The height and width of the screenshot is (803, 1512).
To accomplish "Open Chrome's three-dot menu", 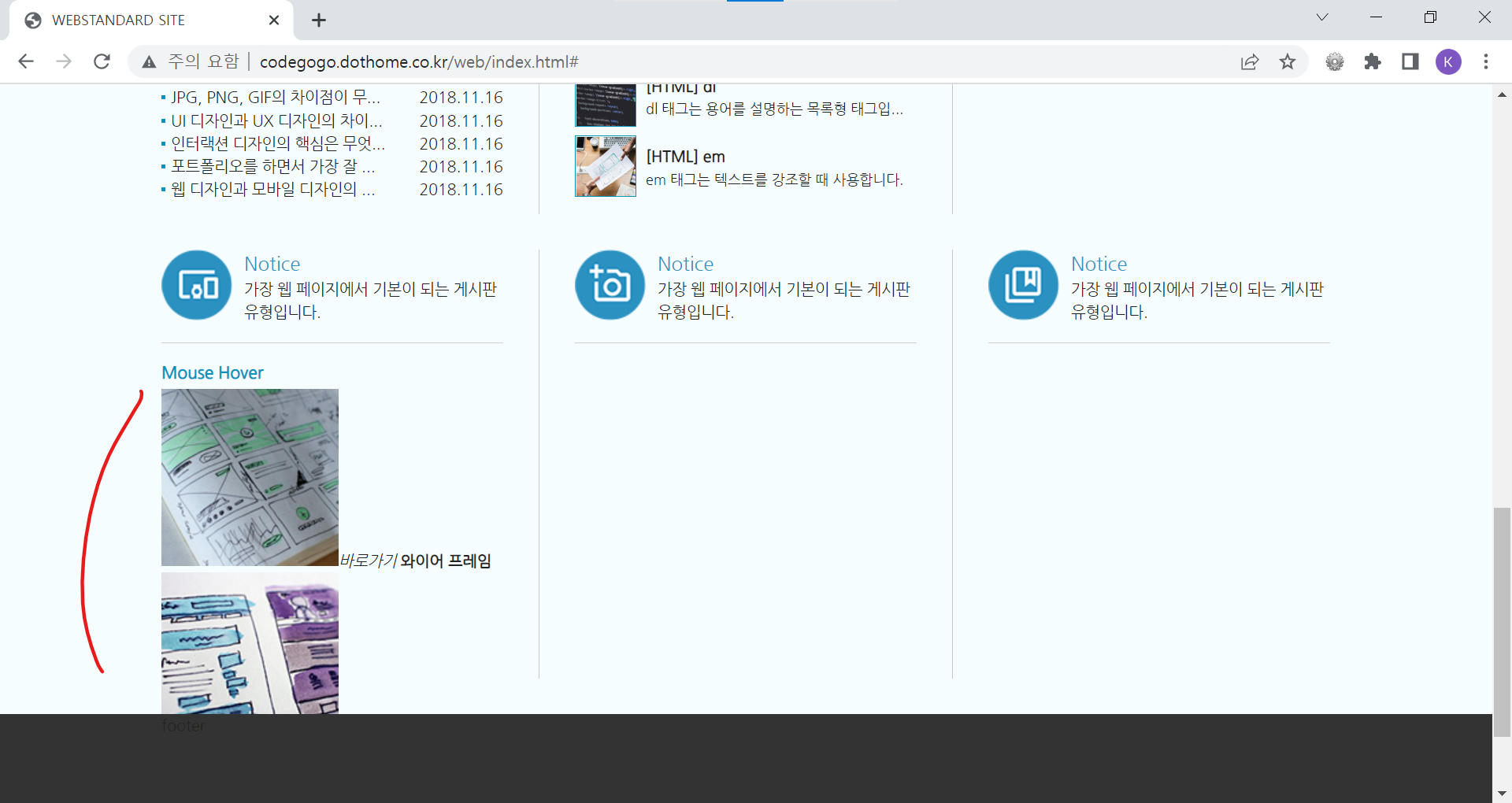I will pos(1486,61).
